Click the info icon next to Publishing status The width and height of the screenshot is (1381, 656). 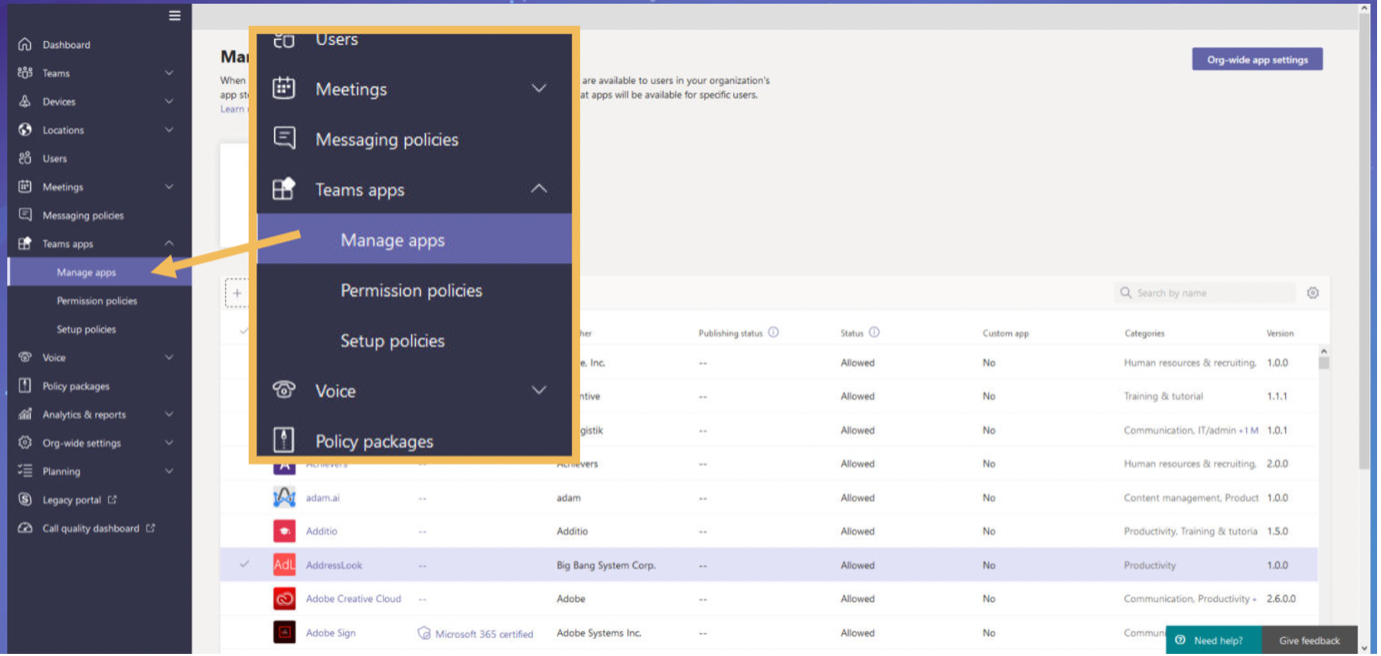pyautogui.click(x=773, y=333)
